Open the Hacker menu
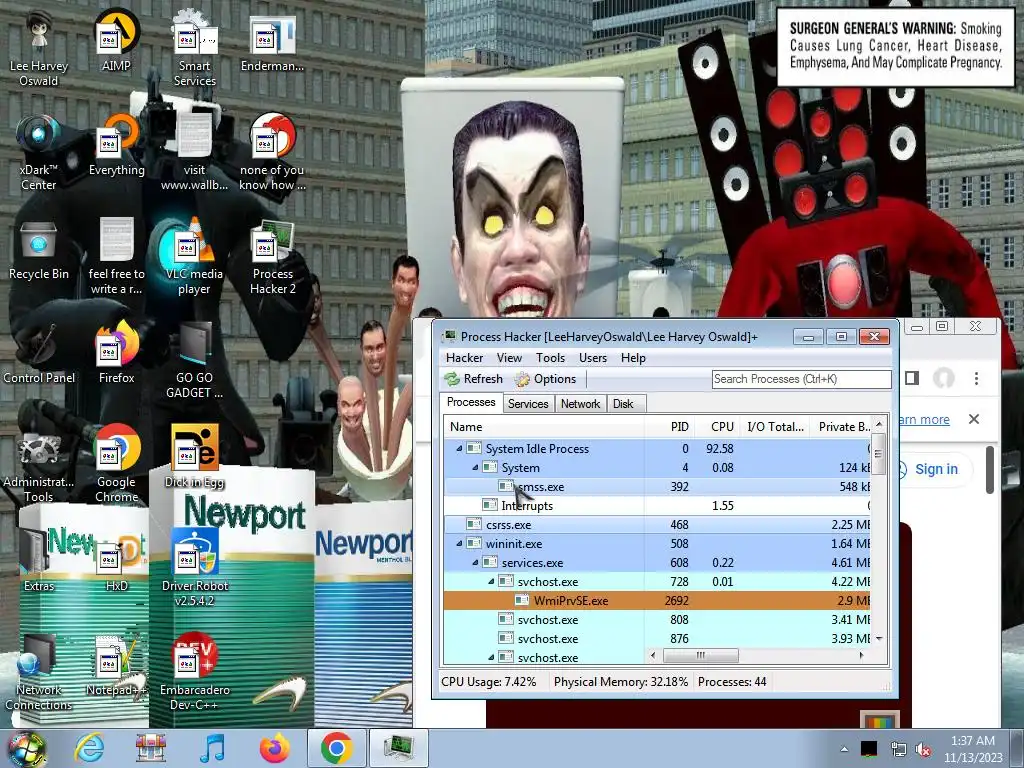 click(464, 358)
